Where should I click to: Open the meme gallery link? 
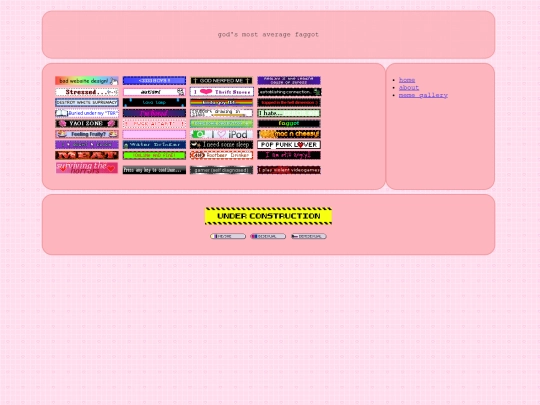[423, 95]
